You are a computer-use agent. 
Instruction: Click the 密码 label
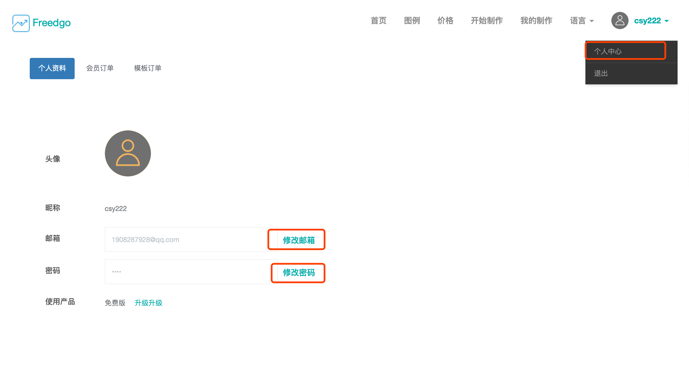53,271
